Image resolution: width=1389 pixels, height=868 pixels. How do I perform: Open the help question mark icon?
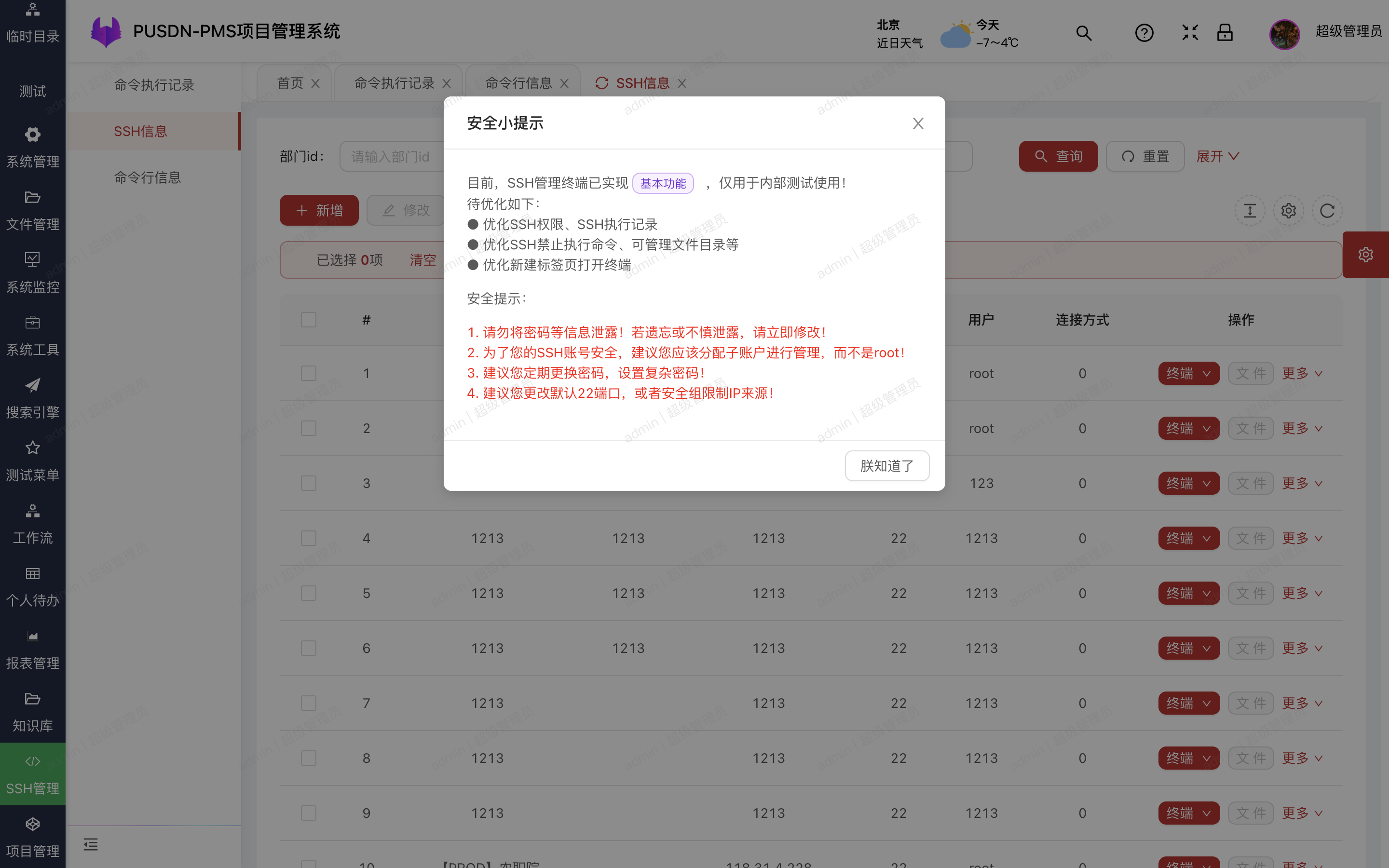1144,33
